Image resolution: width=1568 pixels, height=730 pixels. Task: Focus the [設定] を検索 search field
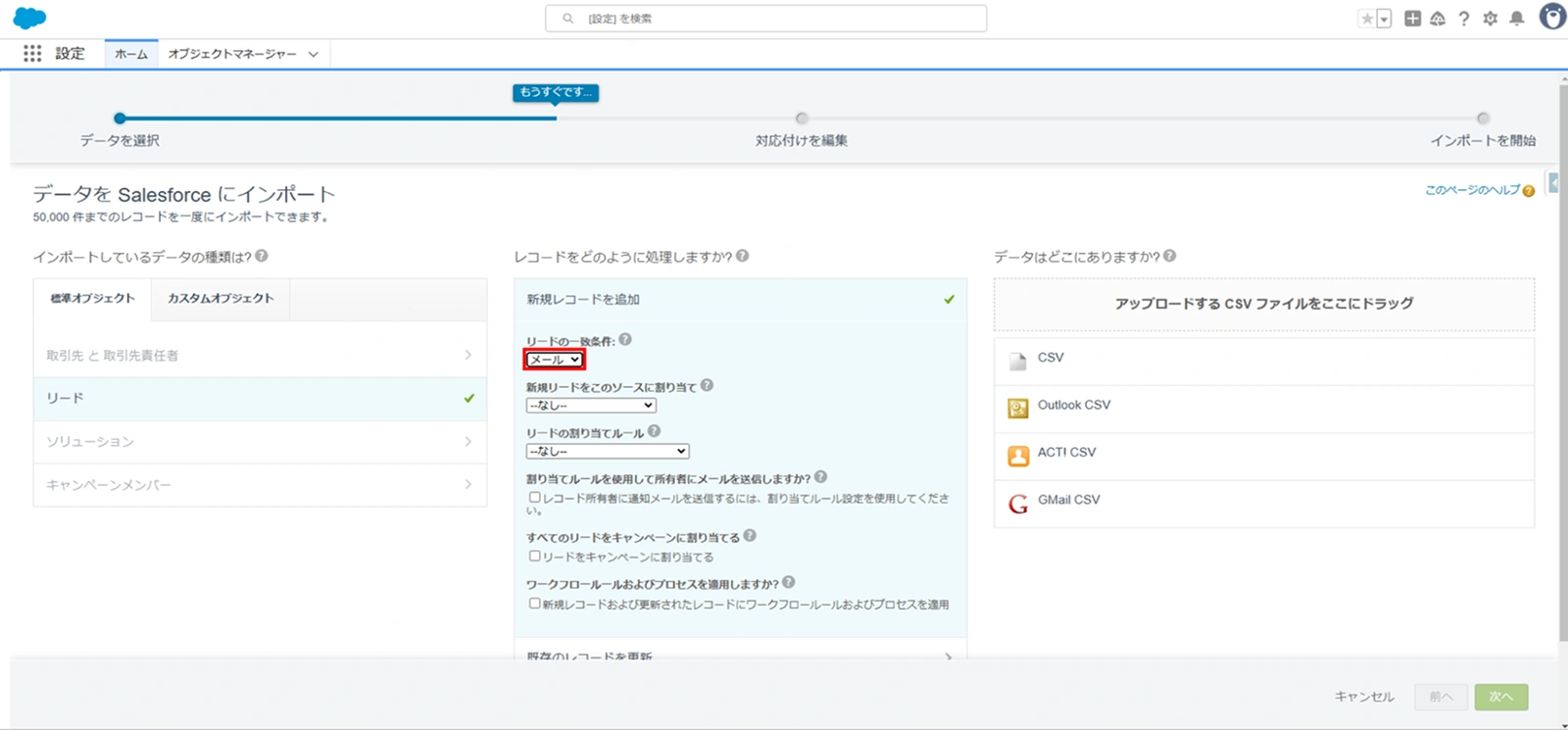766,19
